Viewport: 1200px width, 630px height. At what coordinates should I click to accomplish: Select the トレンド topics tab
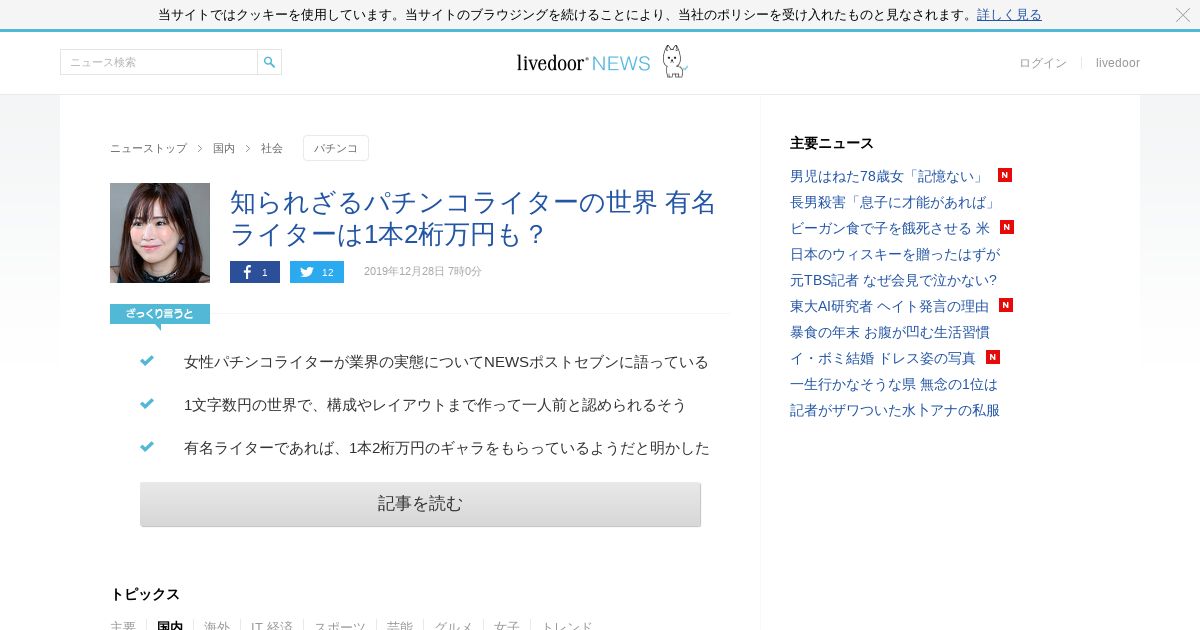coord(567,625)
